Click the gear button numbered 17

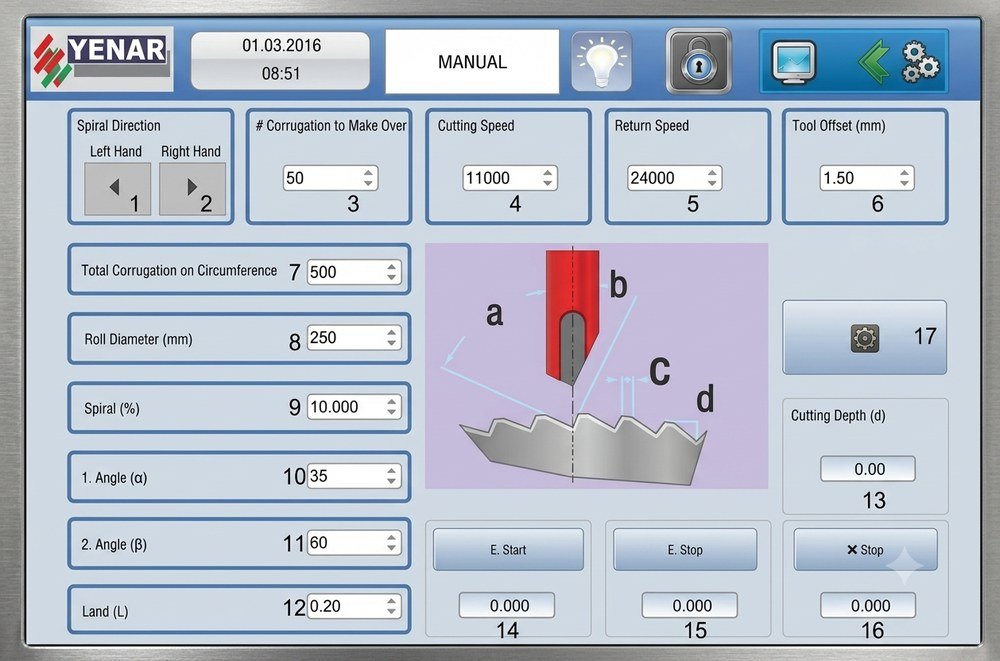click(864, 338)
